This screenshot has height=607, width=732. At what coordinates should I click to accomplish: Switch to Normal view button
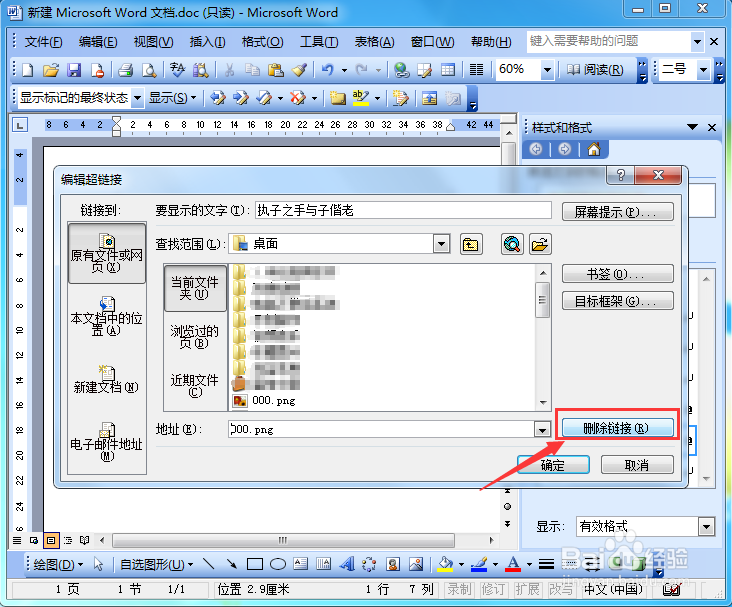click(x=17, y=541)
